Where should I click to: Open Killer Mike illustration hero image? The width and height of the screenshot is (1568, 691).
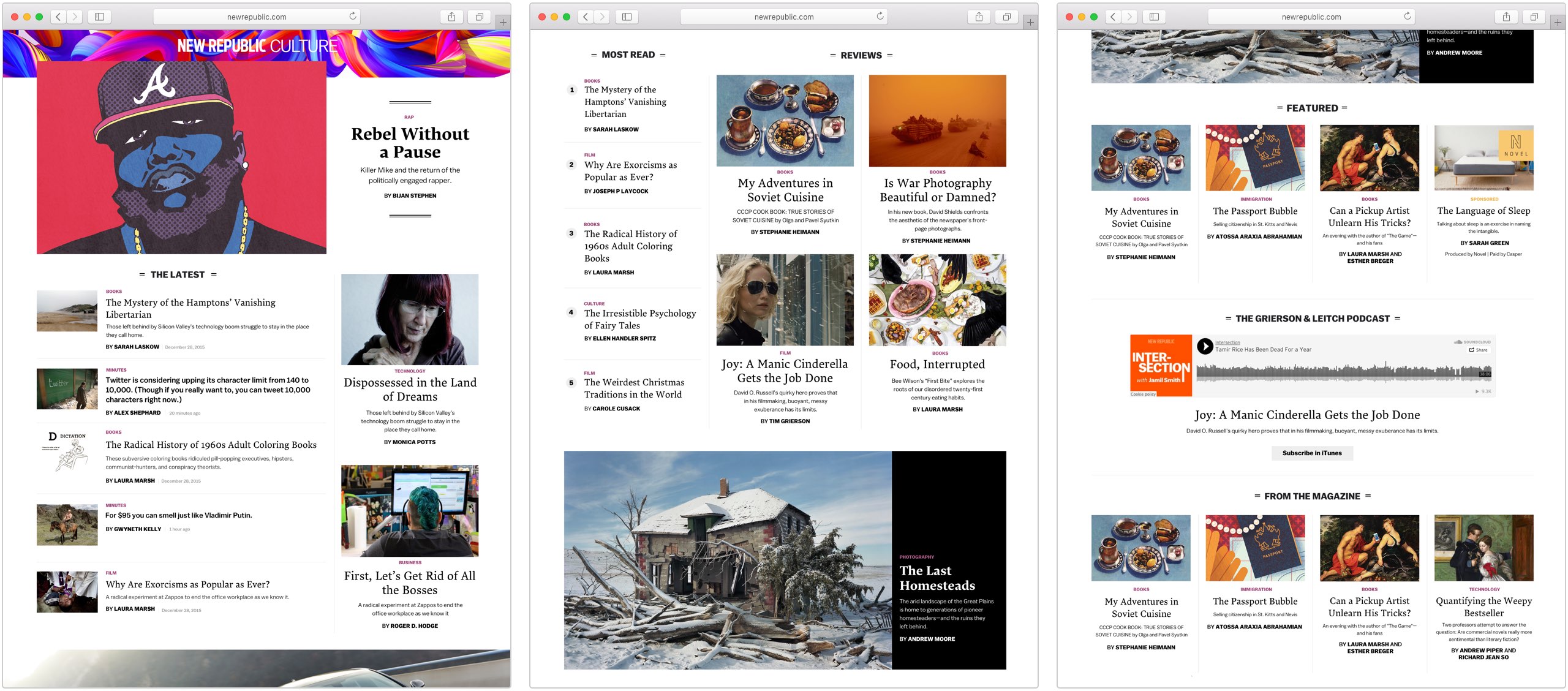181,157
